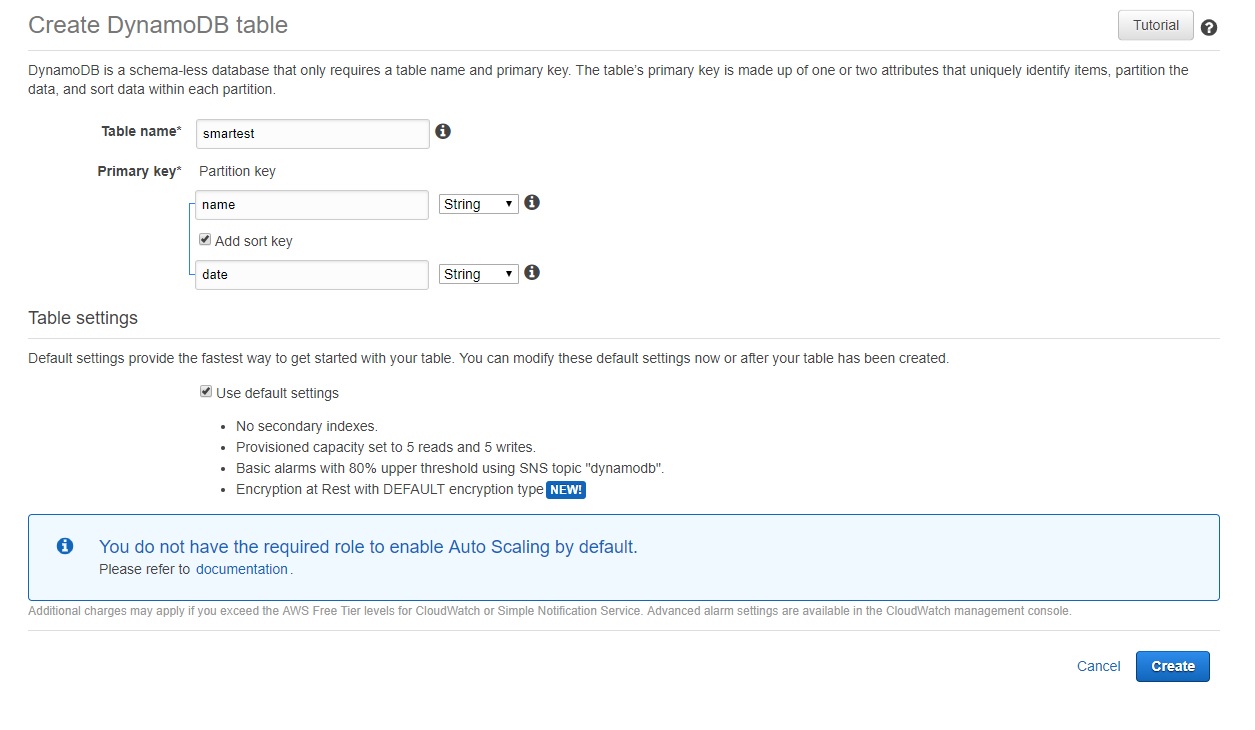This screenshot has width=1255, height=730.
Task: Uncheck the Add sort key checkbox
Action: (205, 239)
